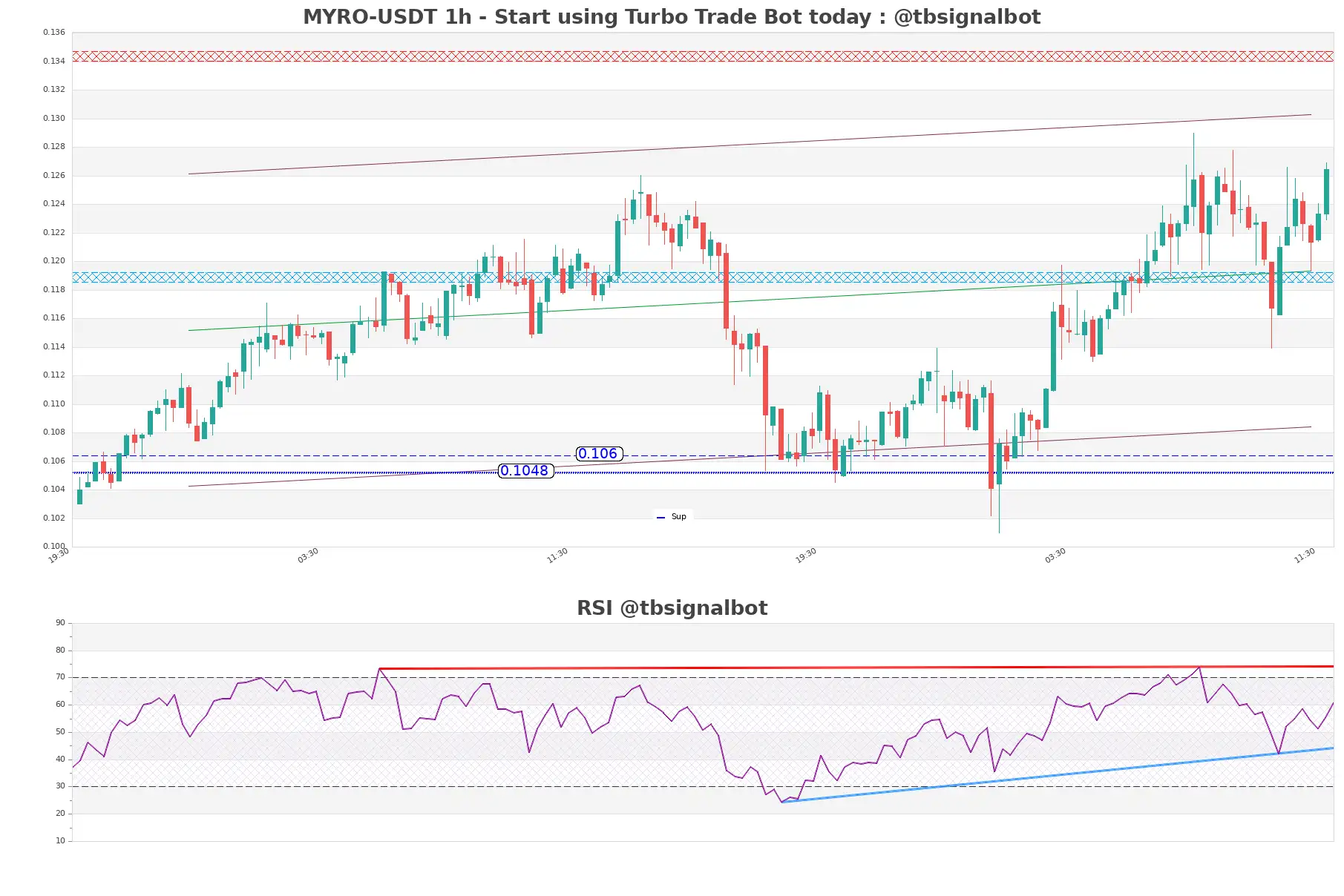Viewport: 1344px width, 896px height.
Task: Click the 0.116 price axis label
Action: click(54, 318)
